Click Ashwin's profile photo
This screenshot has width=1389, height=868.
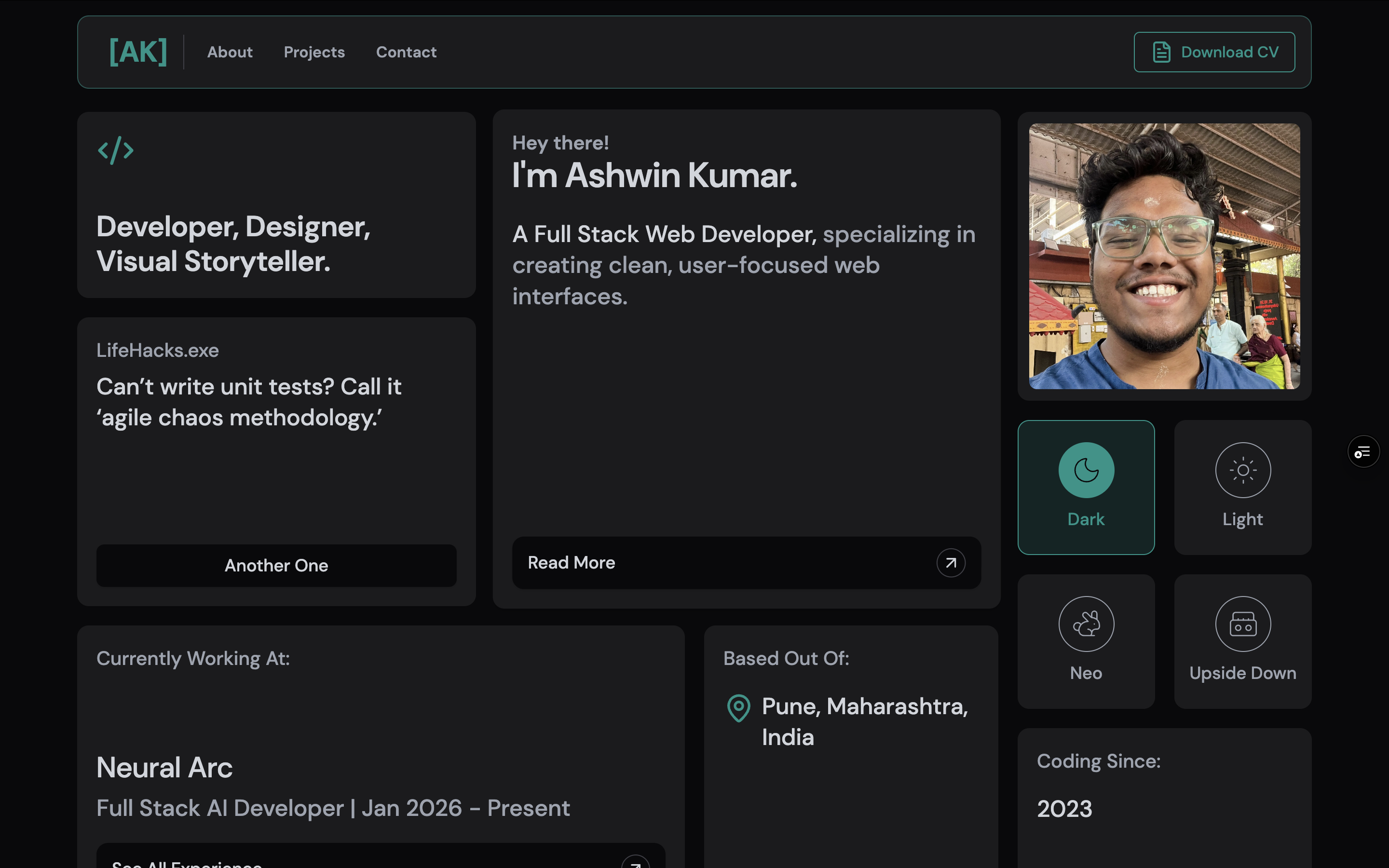point(1164,256)
